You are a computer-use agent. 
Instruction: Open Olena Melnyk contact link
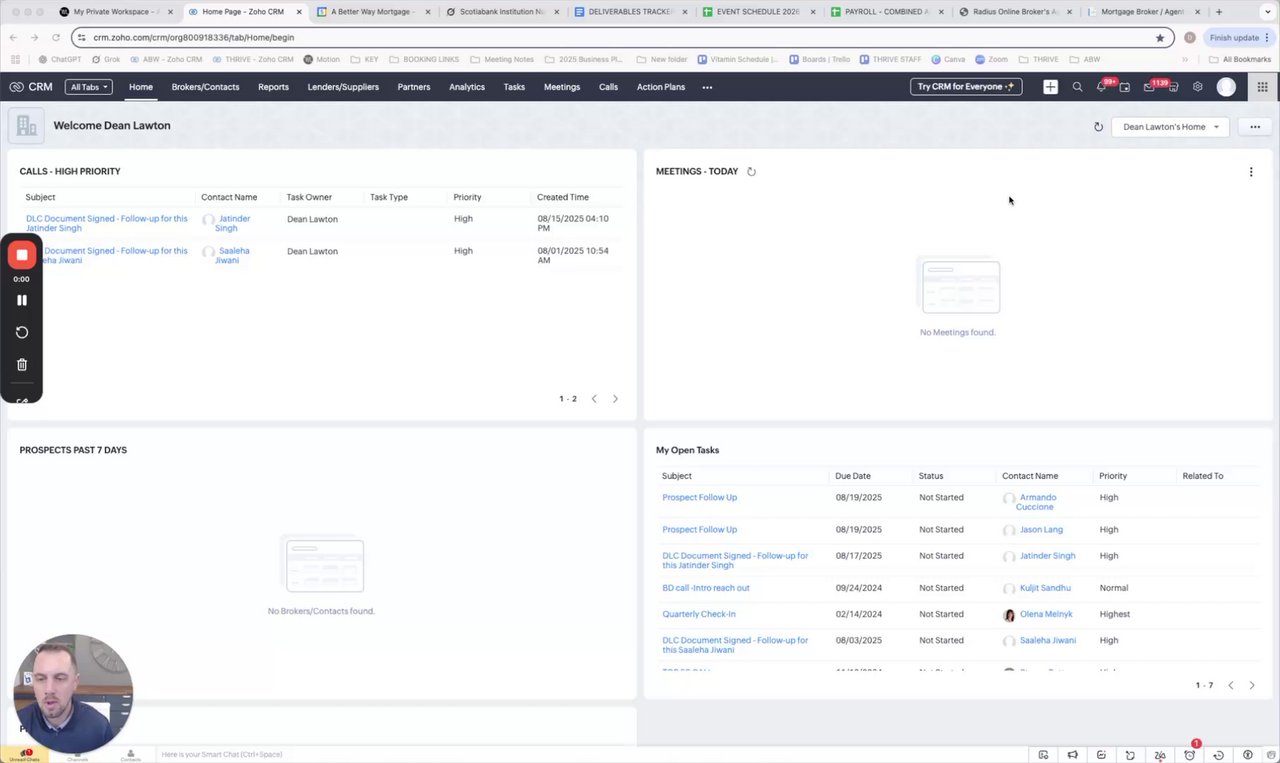(1046, 614)
